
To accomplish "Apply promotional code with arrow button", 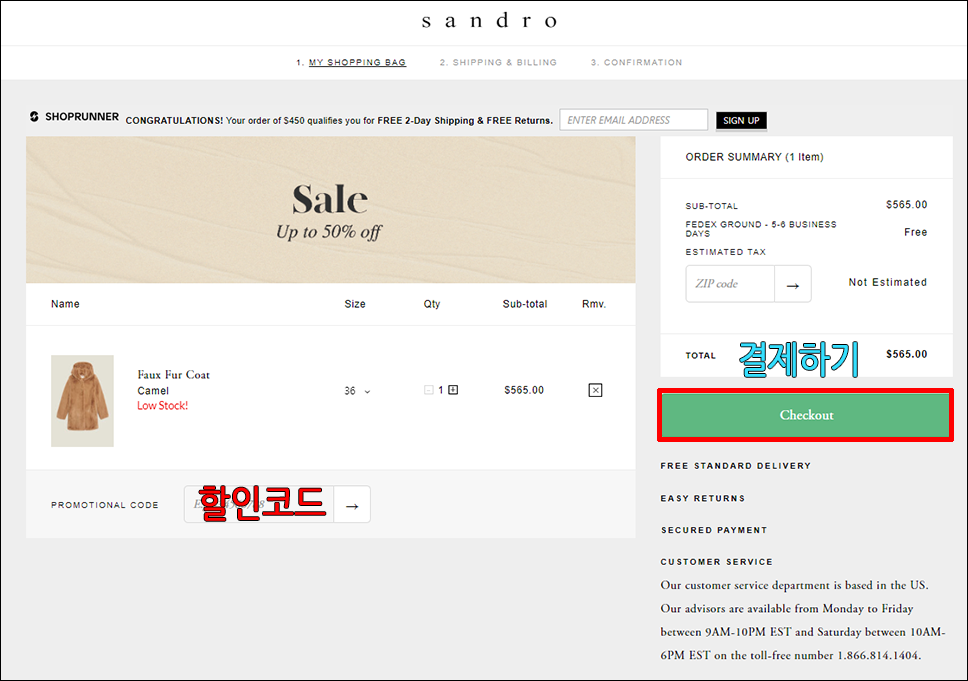I will 352,506.
